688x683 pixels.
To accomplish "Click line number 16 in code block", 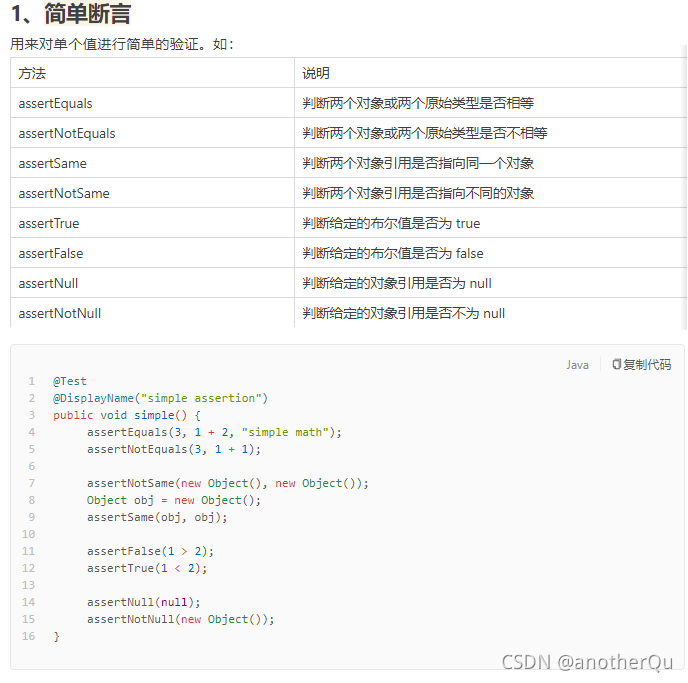I will [29, 637].
